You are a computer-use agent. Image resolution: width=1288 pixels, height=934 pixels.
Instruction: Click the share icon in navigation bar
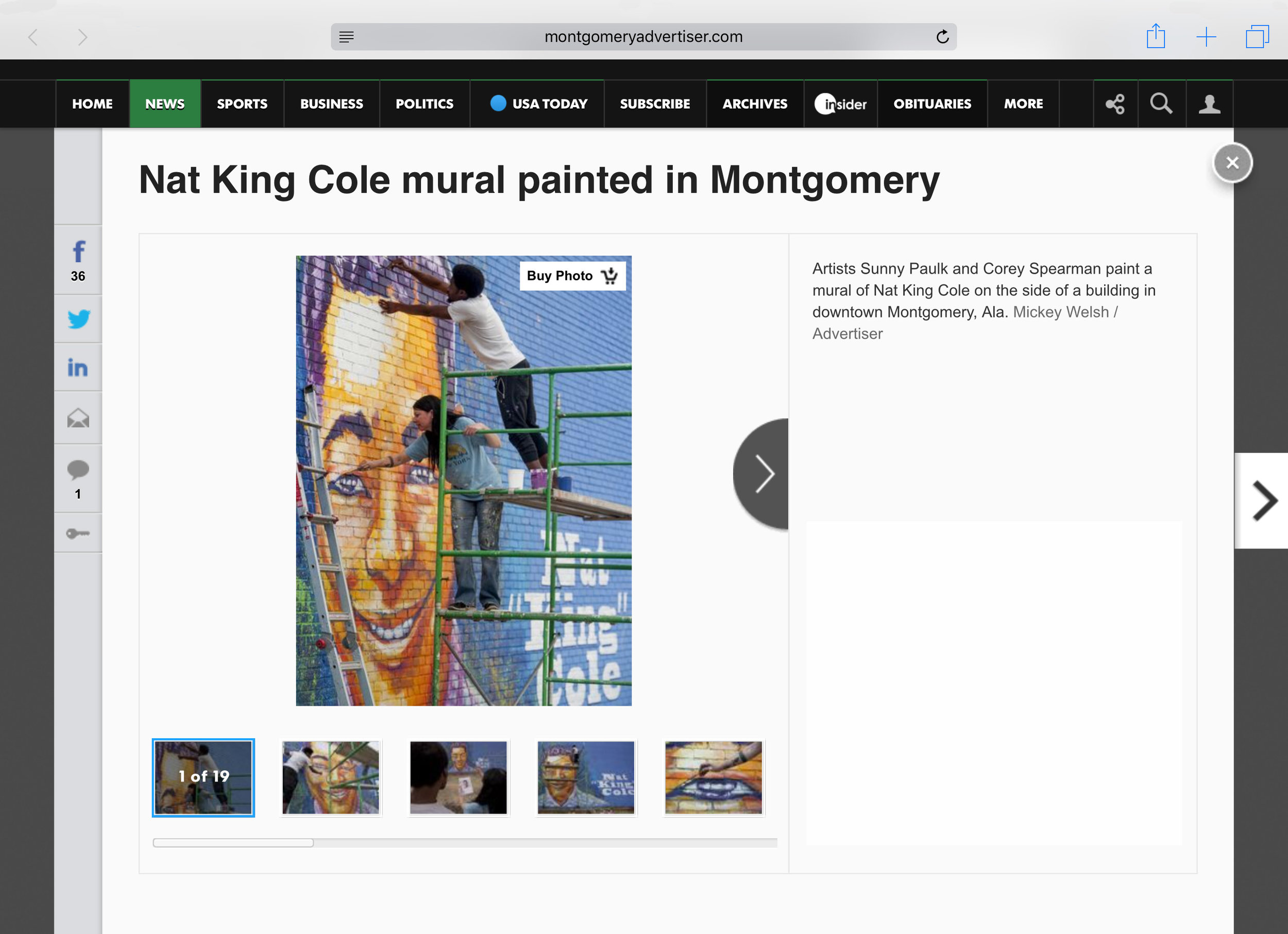click(x=1115, y=104)
